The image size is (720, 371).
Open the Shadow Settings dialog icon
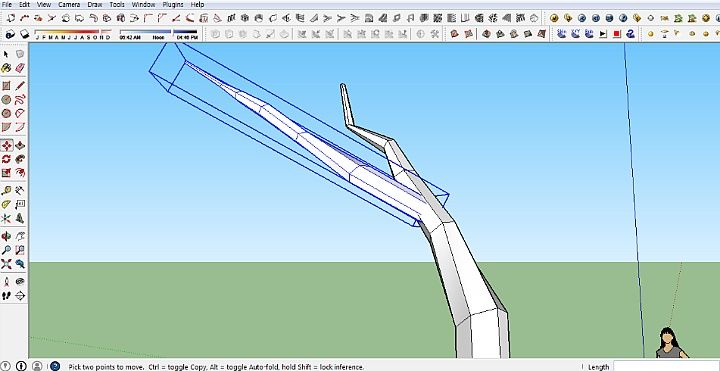[11, 34]
